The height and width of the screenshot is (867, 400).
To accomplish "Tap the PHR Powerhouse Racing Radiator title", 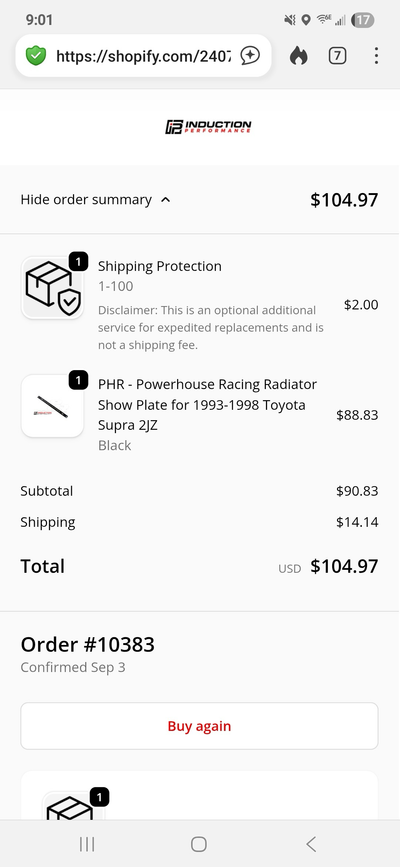I will (207, 405).
